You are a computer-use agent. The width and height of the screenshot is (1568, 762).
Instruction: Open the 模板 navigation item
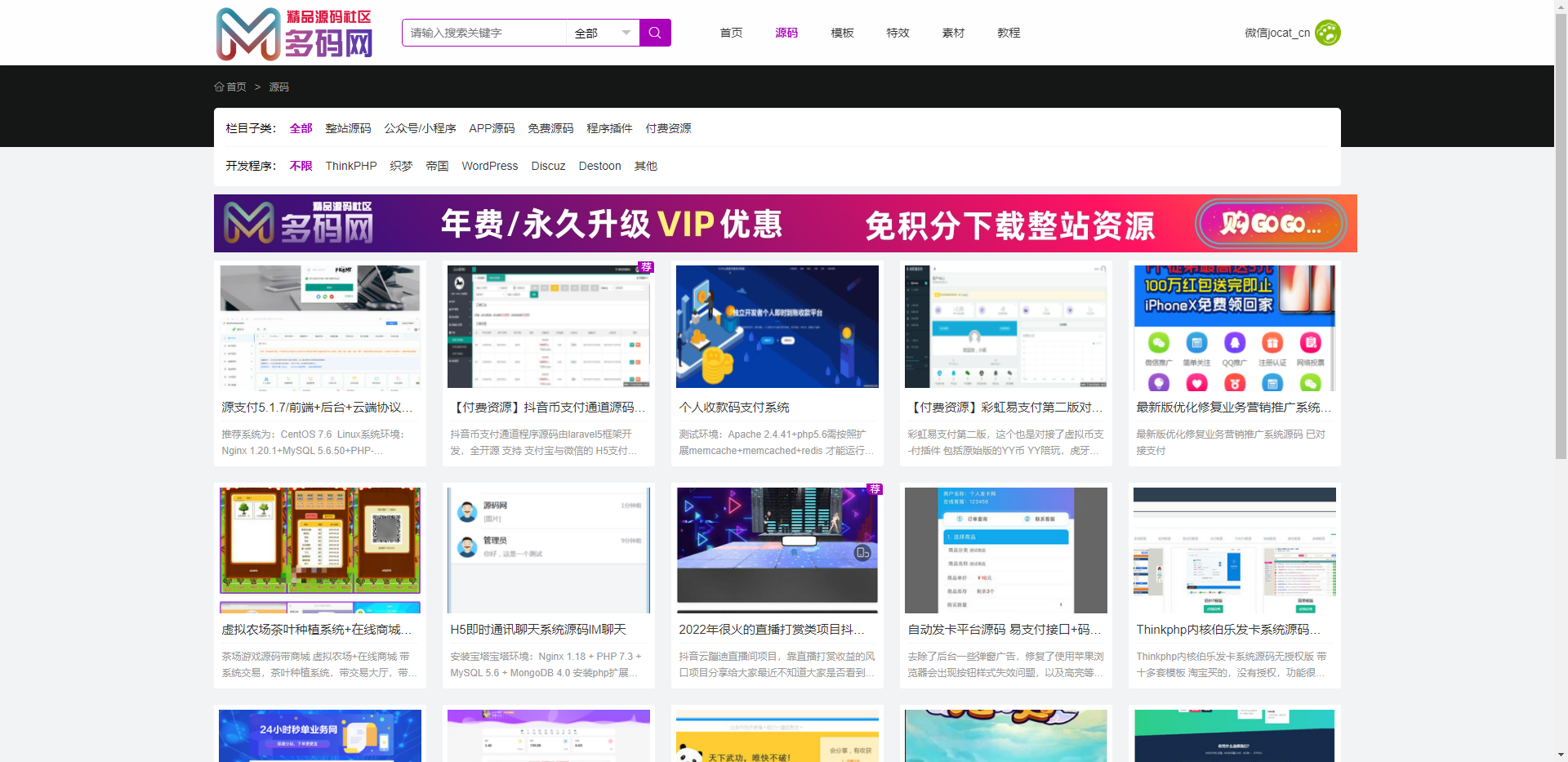pos(842,33)
